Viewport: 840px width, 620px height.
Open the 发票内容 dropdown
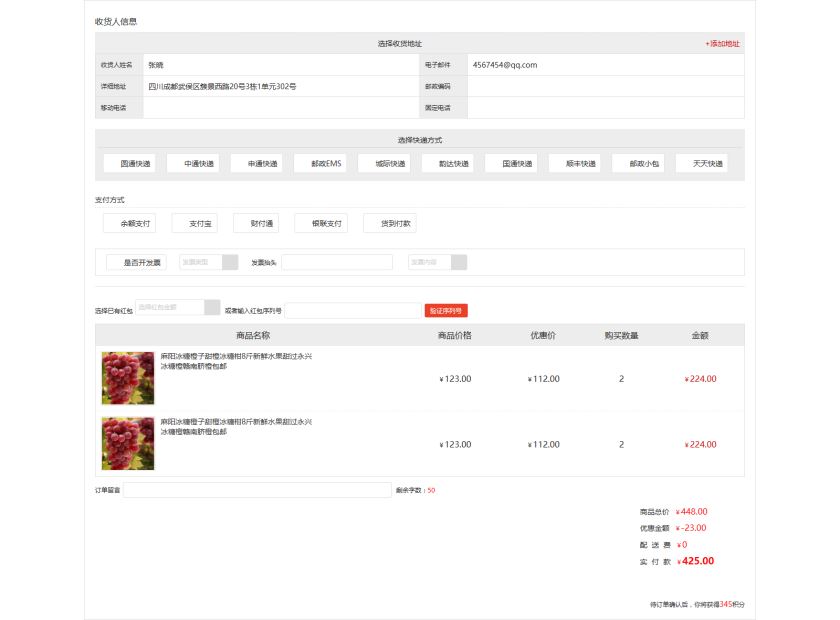tap(437, 262)
